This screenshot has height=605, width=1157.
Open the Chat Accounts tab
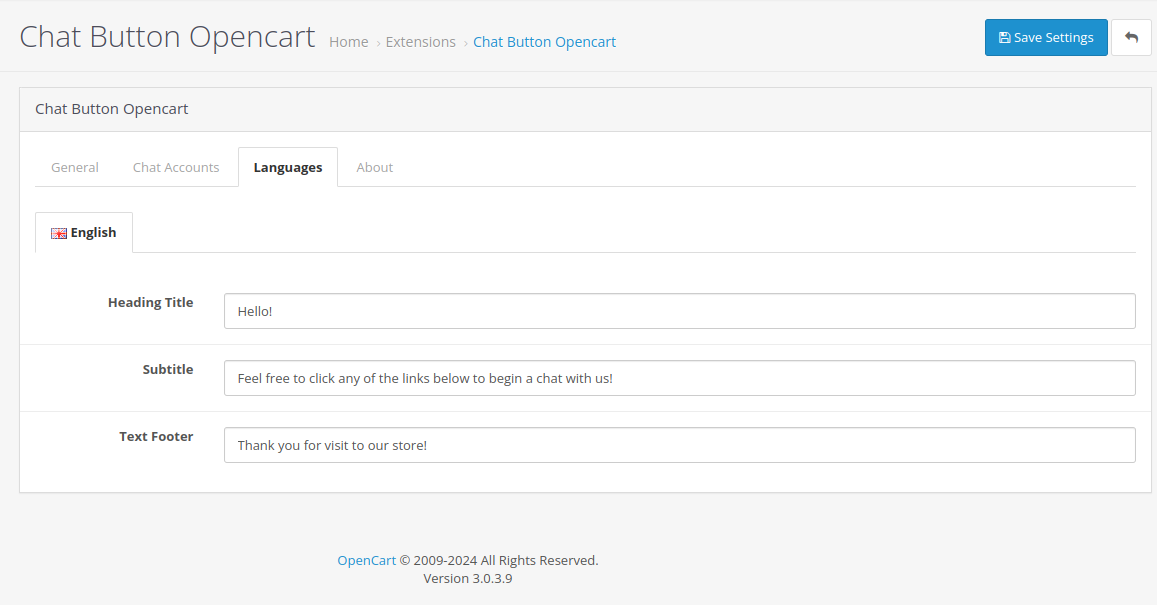click(176, 167)
